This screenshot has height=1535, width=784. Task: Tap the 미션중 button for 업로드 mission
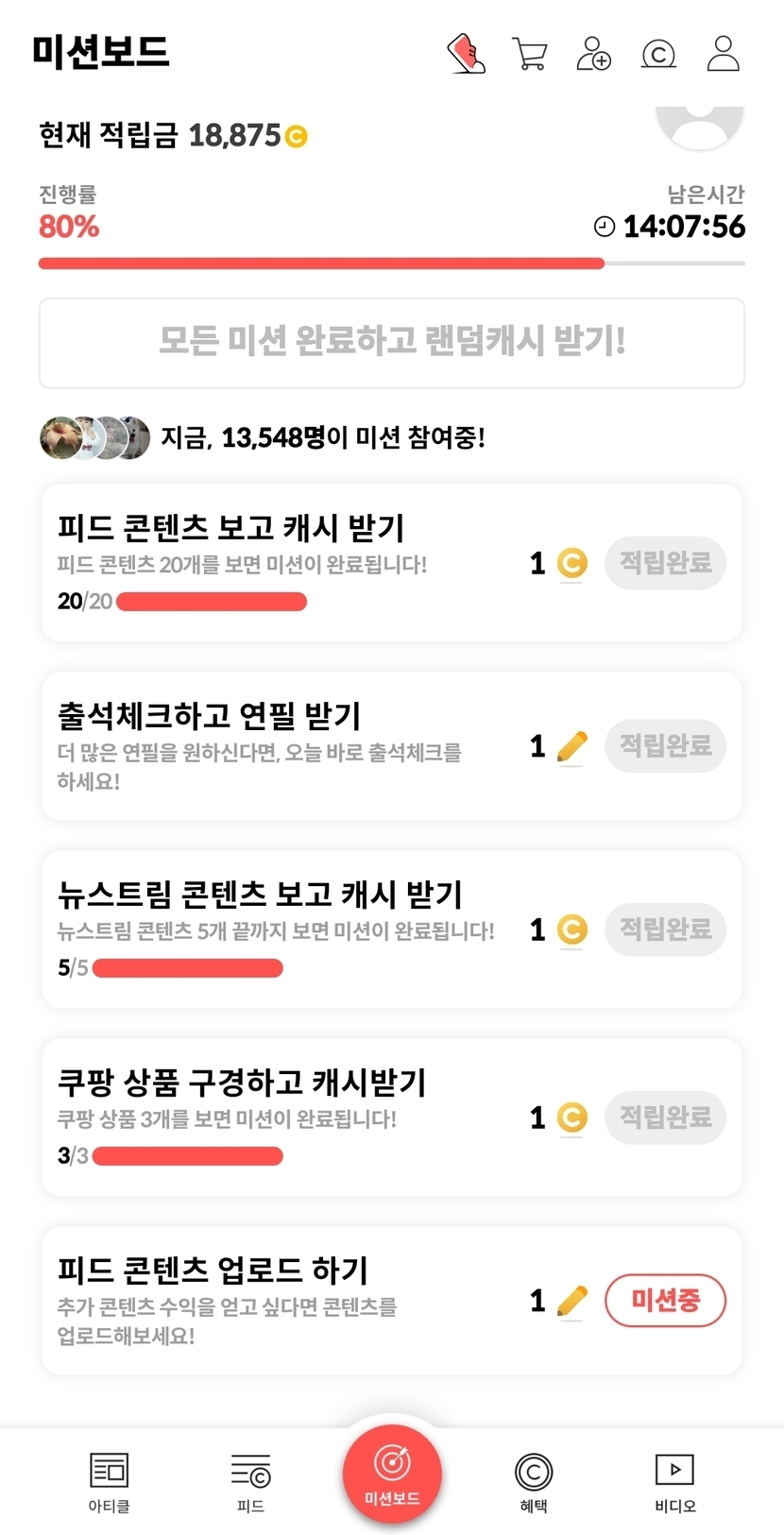(665, 1301)
